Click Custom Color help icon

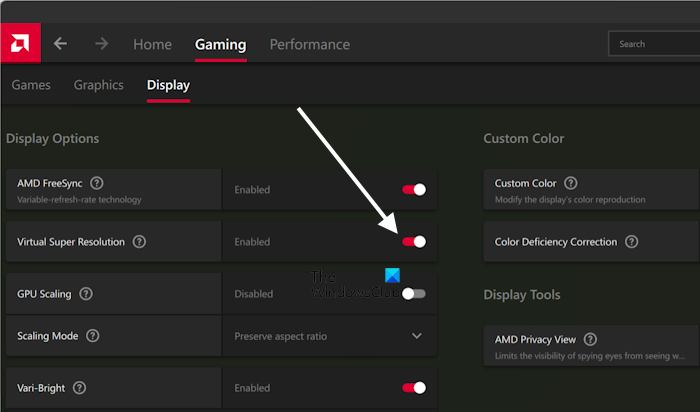pos(569,183)
